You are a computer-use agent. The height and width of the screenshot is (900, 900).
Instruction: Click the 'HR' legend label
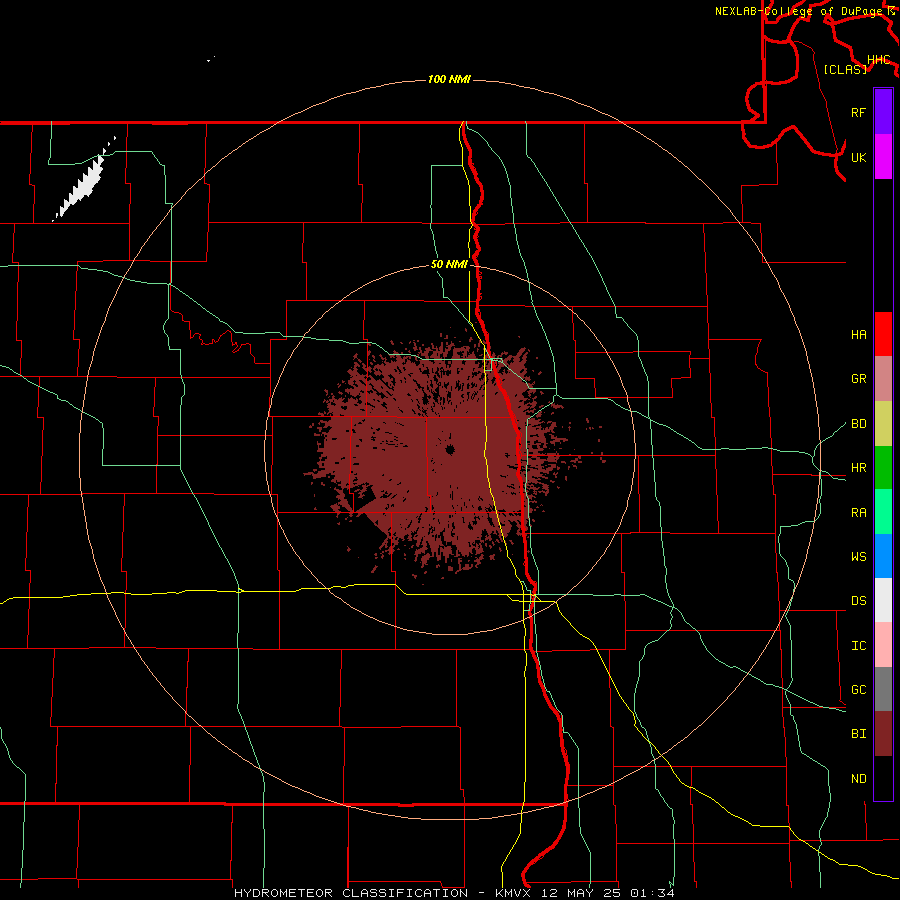click(858, 468)
